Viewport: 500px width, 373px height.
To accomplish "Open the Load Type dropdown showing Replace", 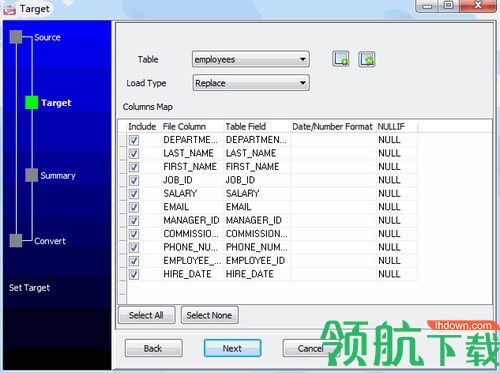I will click(x=251, y=83).
